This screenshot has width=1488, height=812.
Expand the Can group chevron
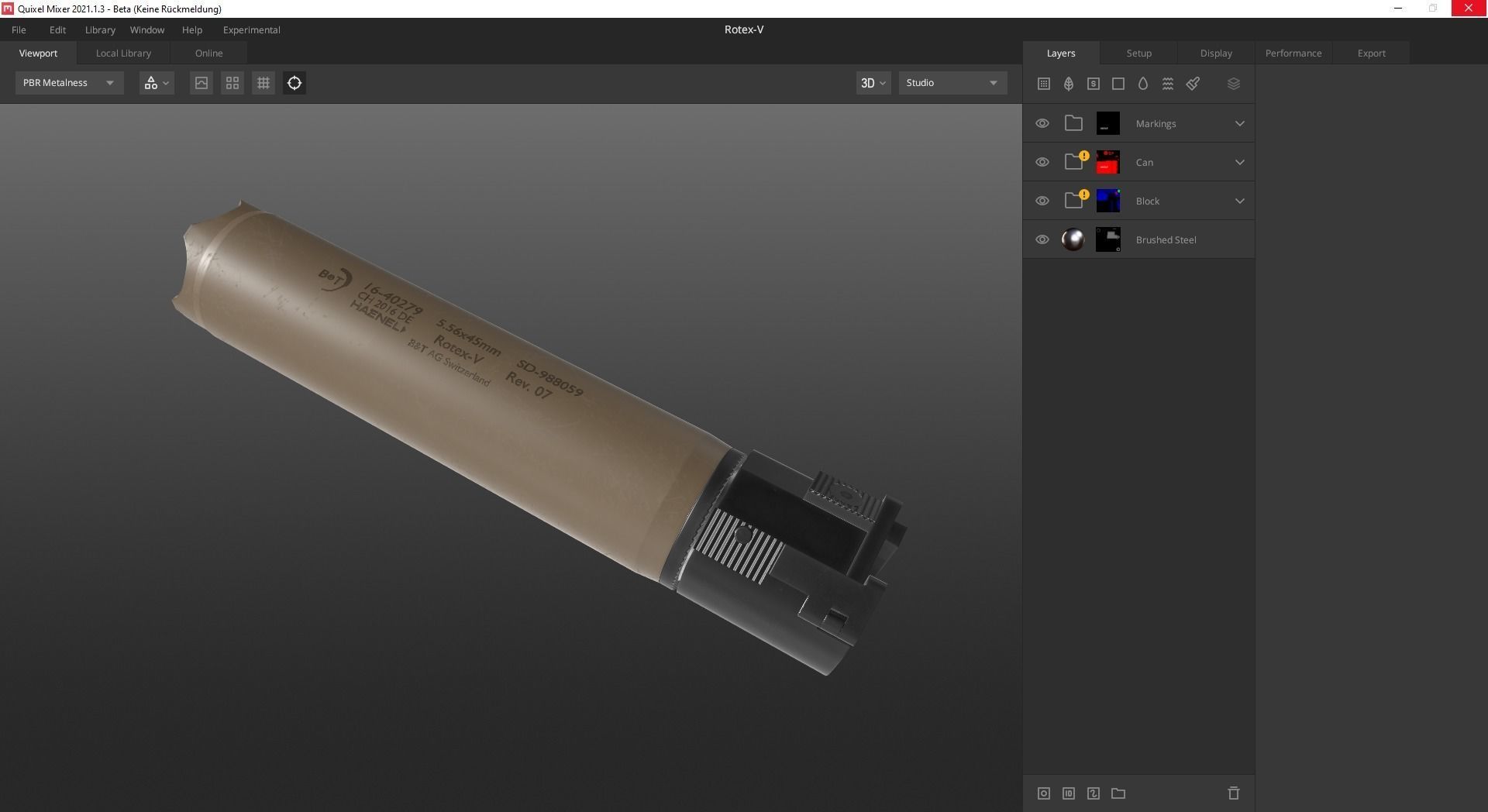1240,162
